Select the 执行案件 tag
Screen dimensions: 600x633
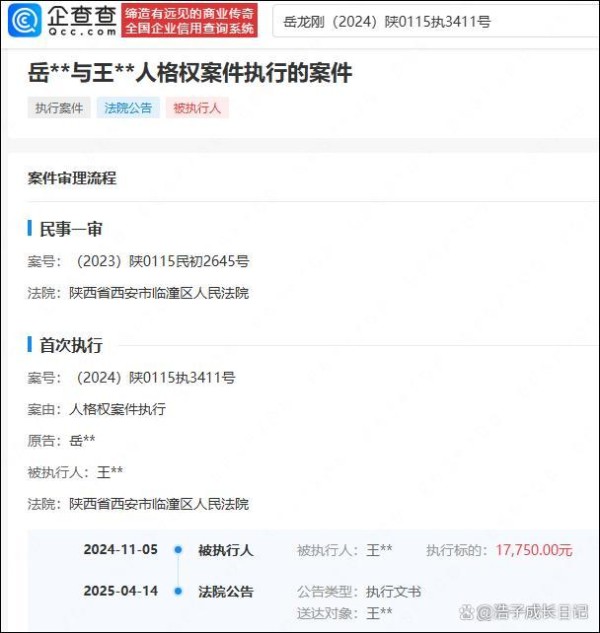tap(59, 108)
